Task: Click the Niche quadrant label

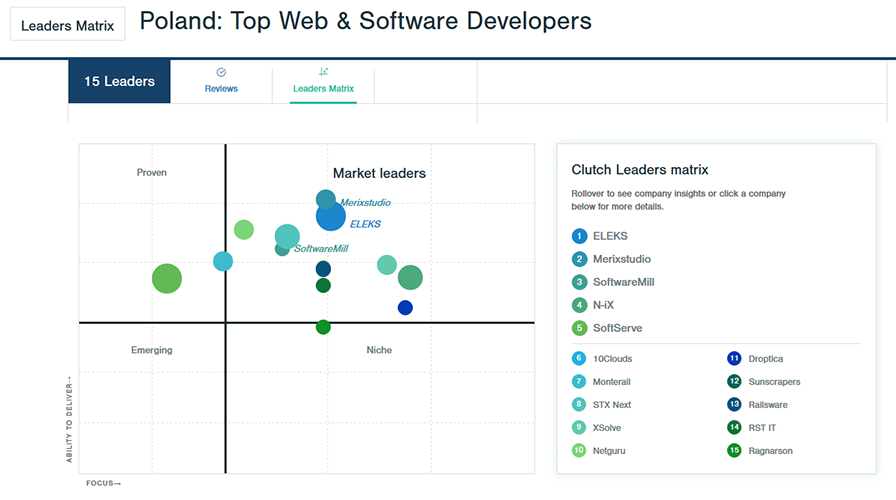Action: tap(379, 350)
